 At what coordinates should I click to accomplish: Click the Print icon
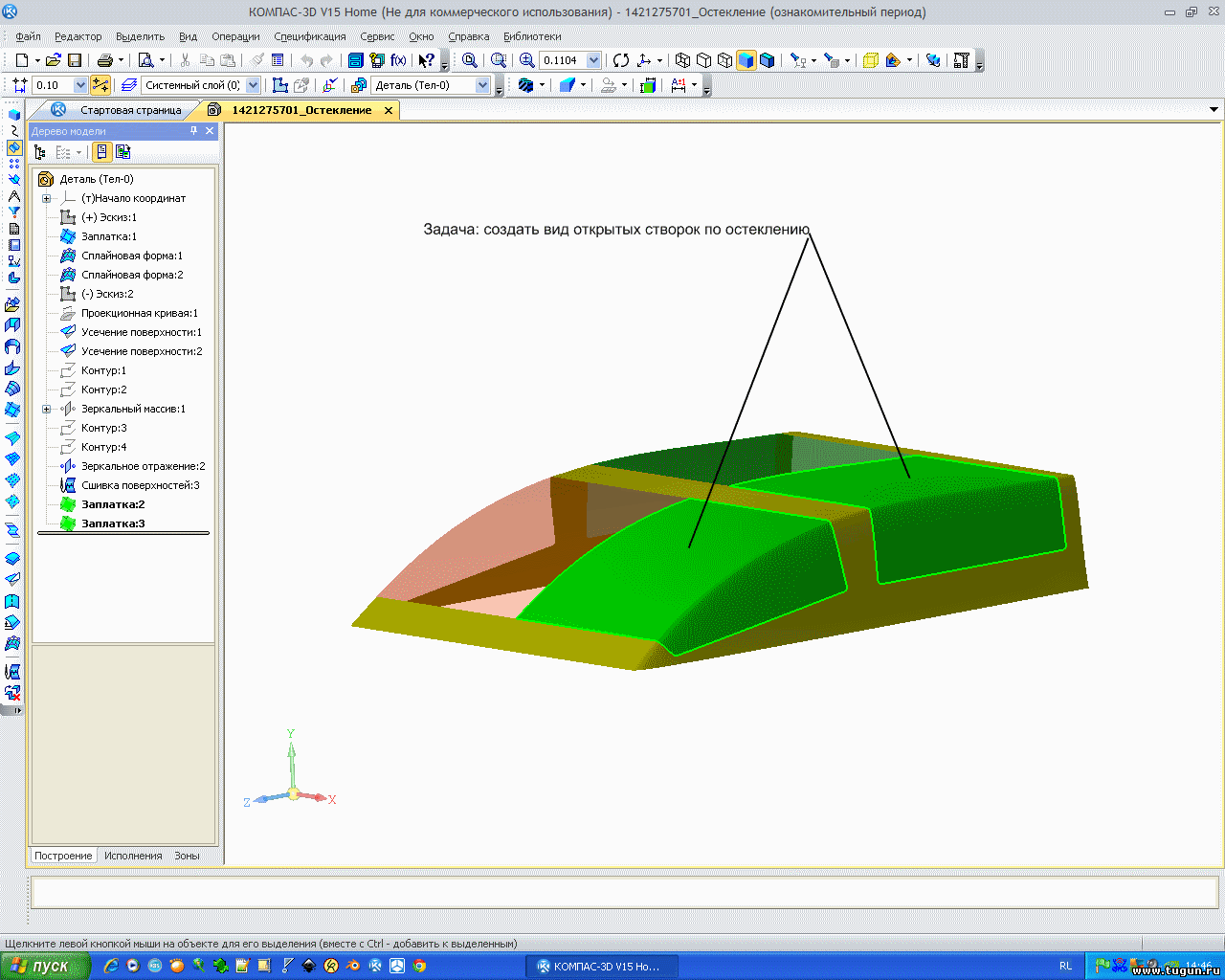104,60
